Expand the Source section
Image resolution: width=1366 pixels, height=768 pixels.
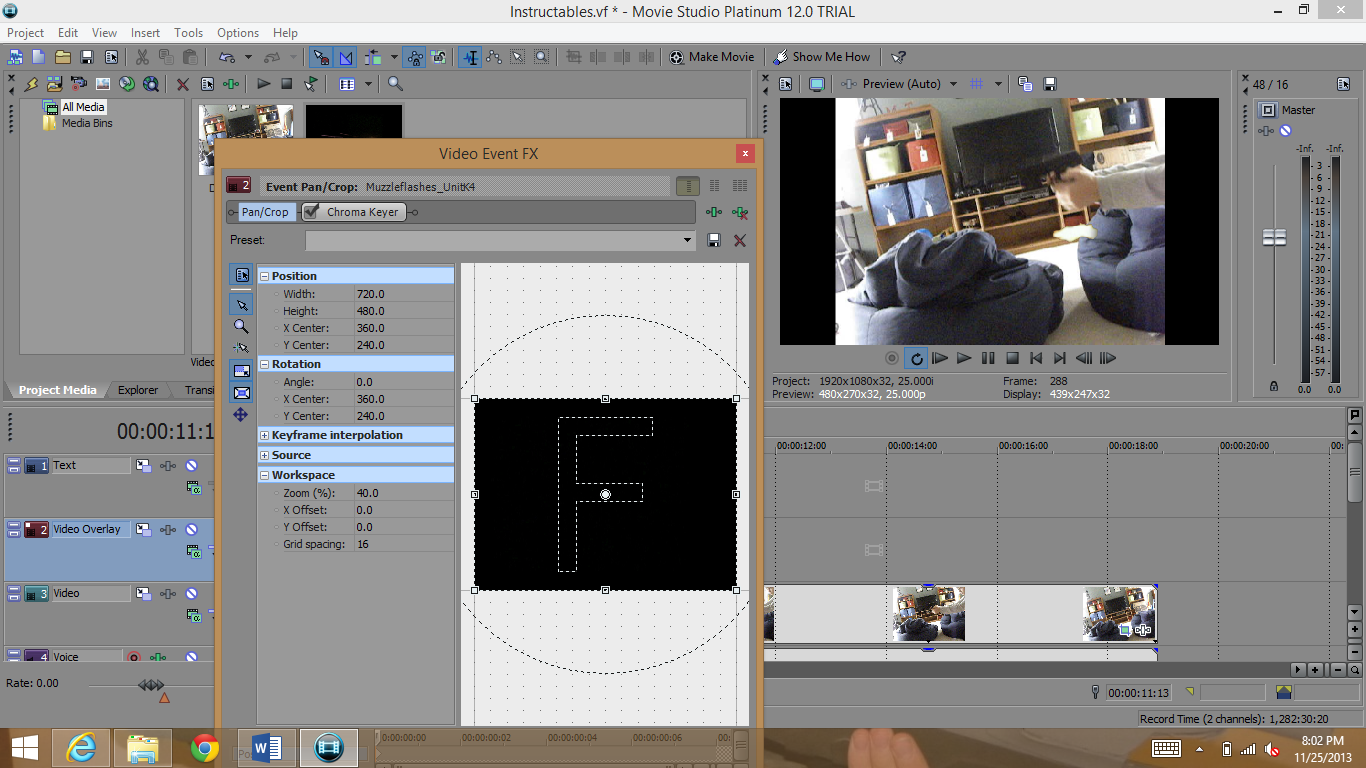click(x=265, y=455)
